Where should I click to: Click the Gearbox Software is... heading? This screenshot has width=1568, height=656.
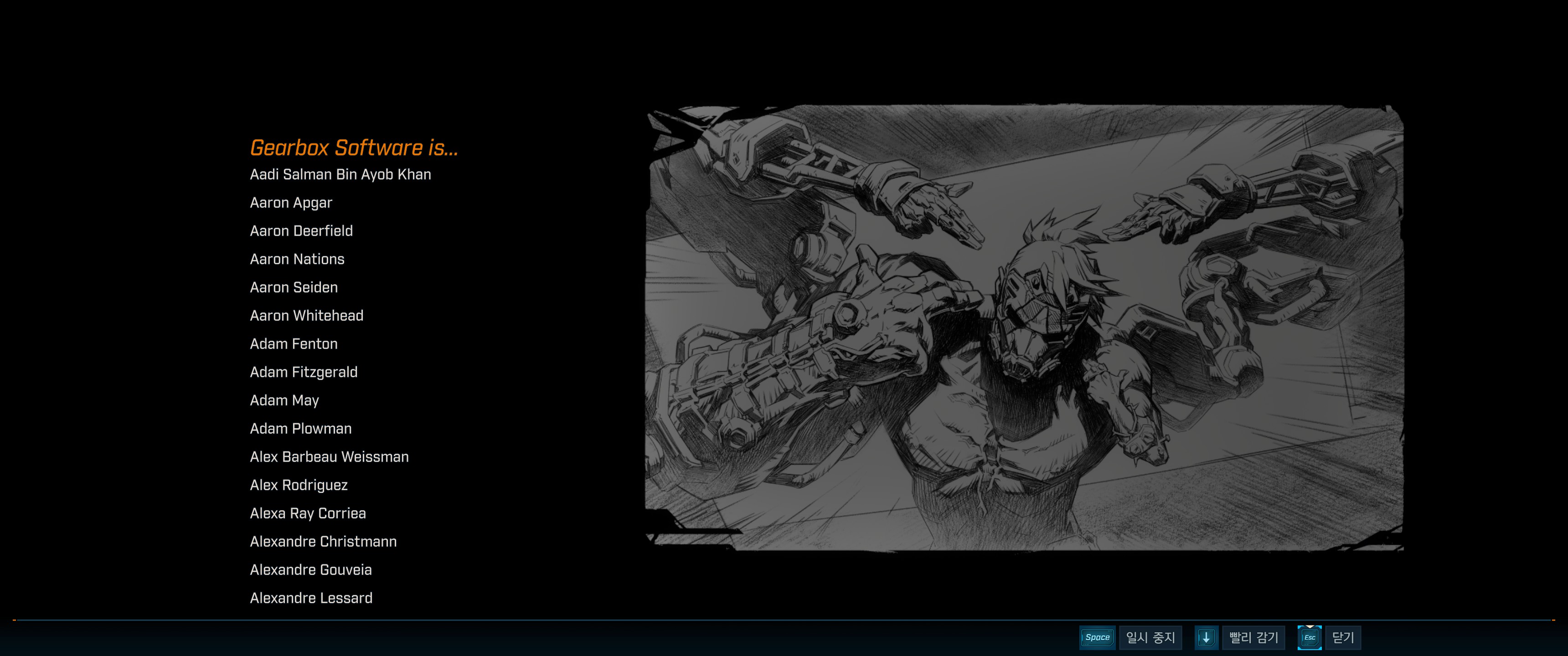[x=354, y=148]
